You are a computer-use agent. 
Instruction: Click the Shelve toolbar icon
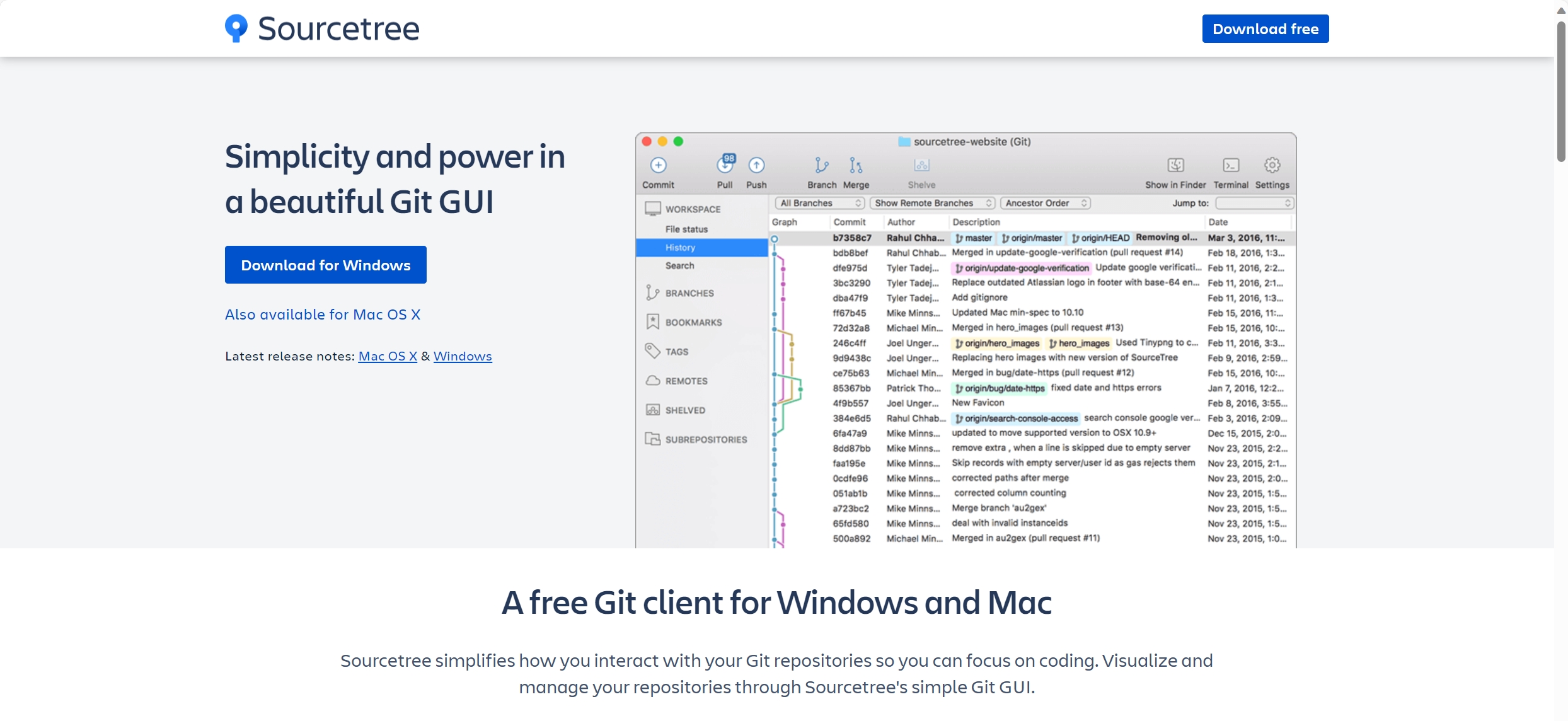tap(921, 165)
